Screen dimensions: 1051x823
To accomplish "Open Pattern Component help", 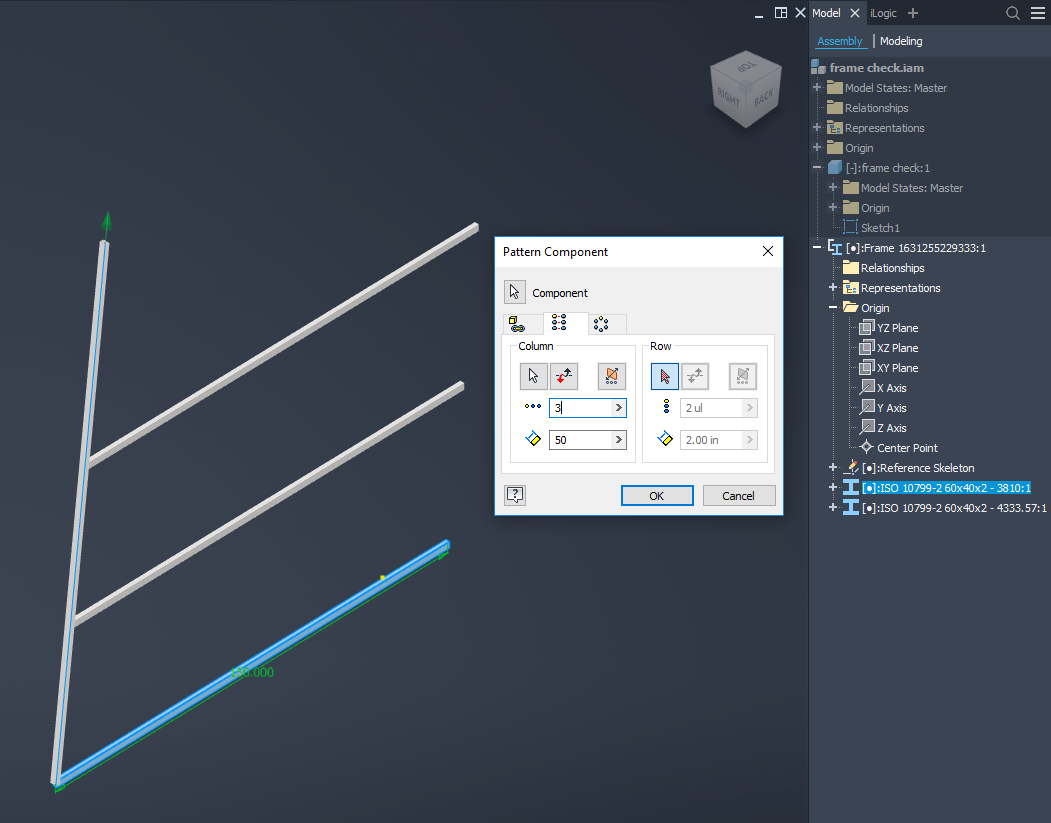I will point(515,495).
